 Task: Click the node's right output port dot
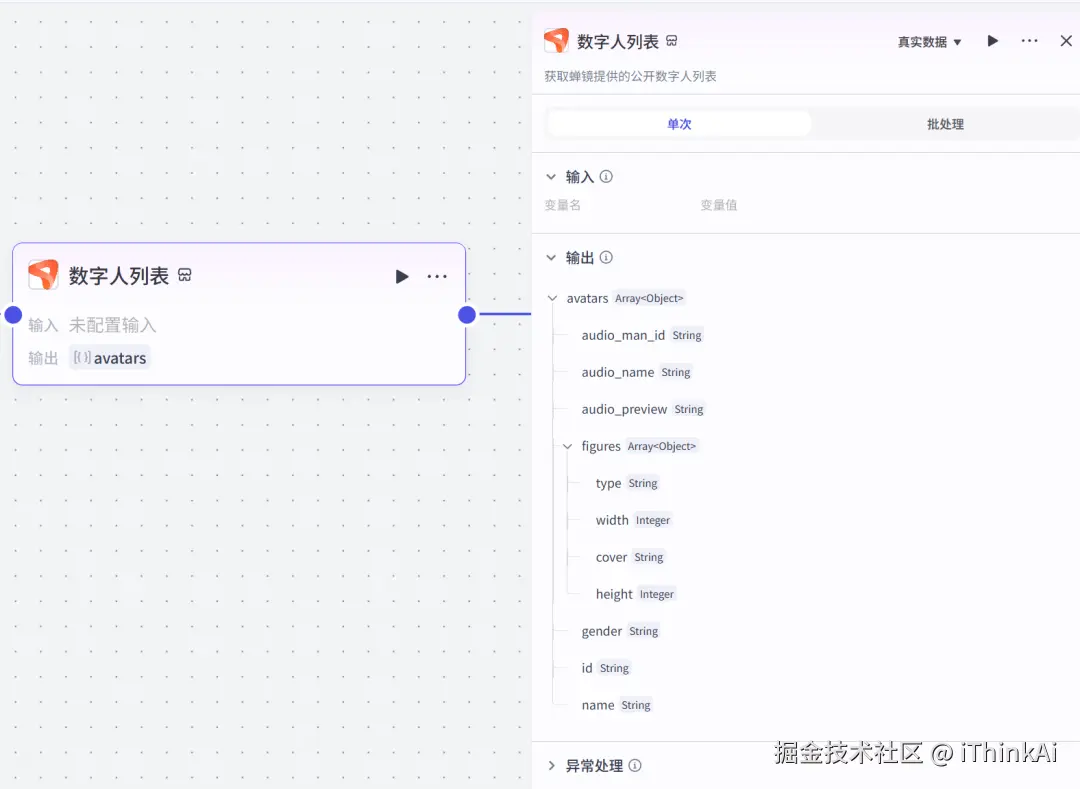(466, 314)
